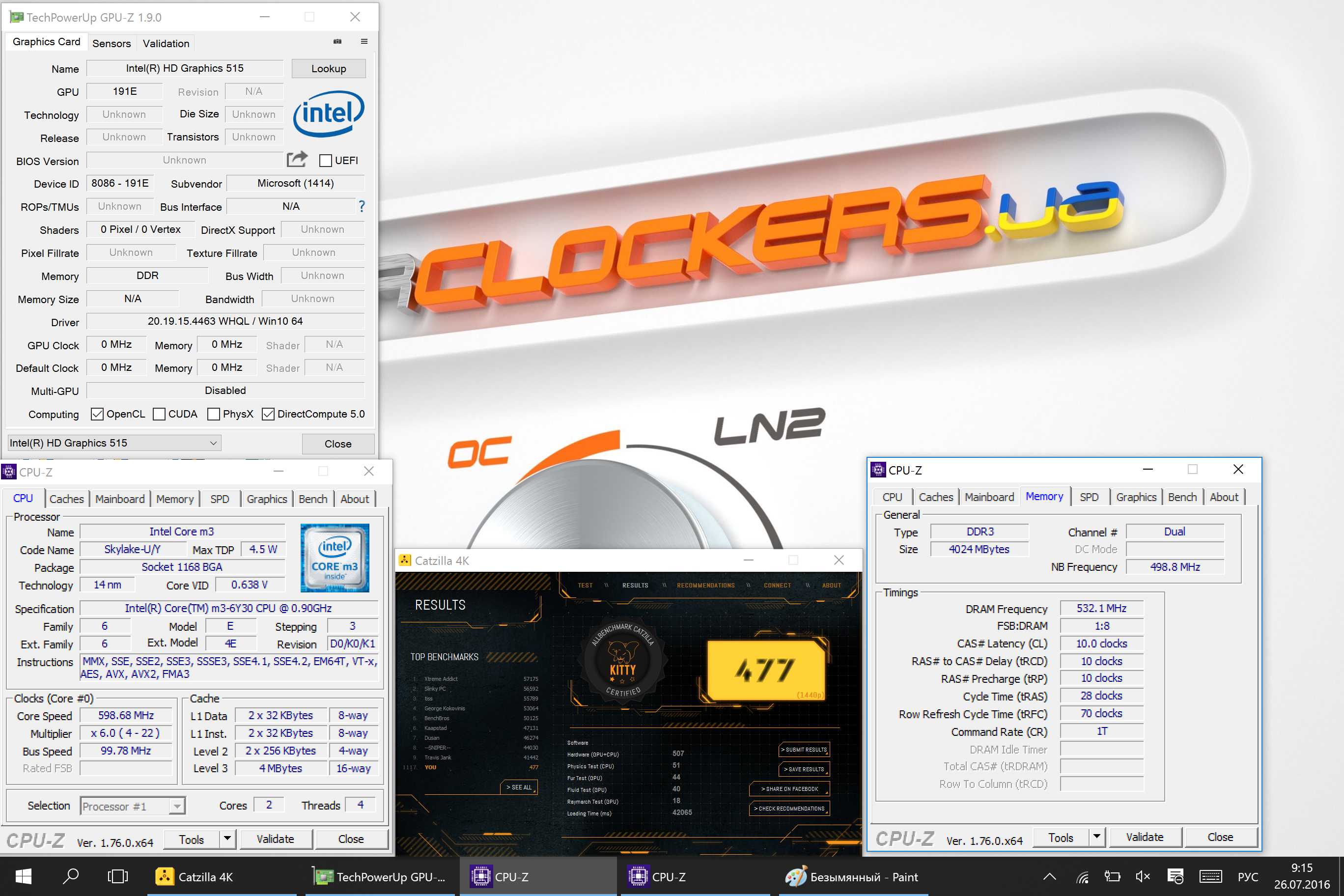Image resolution: width=1344 pixels, height=896 pixels.
Task: Click See All benchmarks button
Action: pyautogui.click(x=519, y=787)
